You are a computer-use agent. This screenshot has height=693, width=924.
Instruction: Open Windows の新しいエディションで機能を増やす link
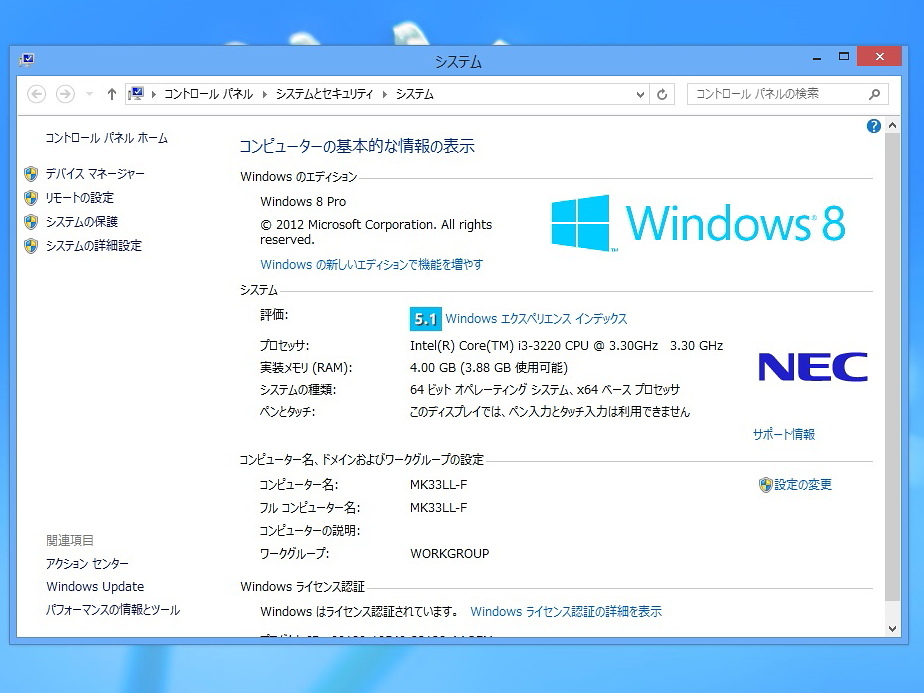tap(372, 265)
